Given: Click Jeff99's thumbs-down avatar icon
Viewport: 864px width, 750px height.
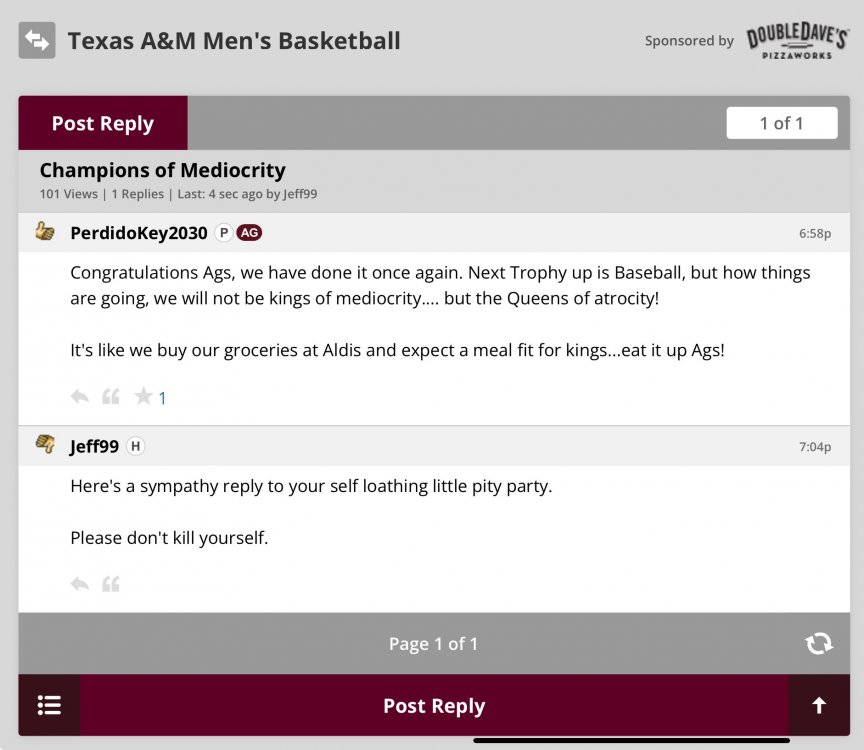Looking at the screenshot, I should point(45,445).
